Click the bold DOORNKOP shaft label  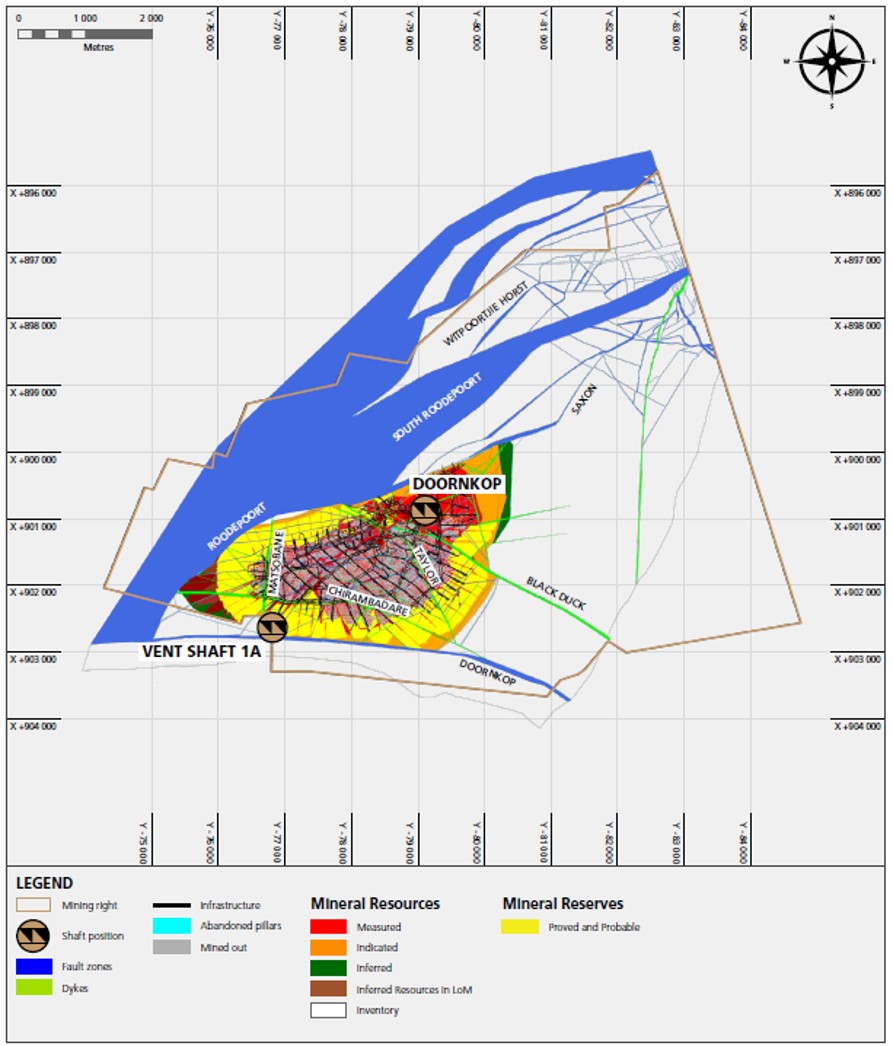[457, 484]
